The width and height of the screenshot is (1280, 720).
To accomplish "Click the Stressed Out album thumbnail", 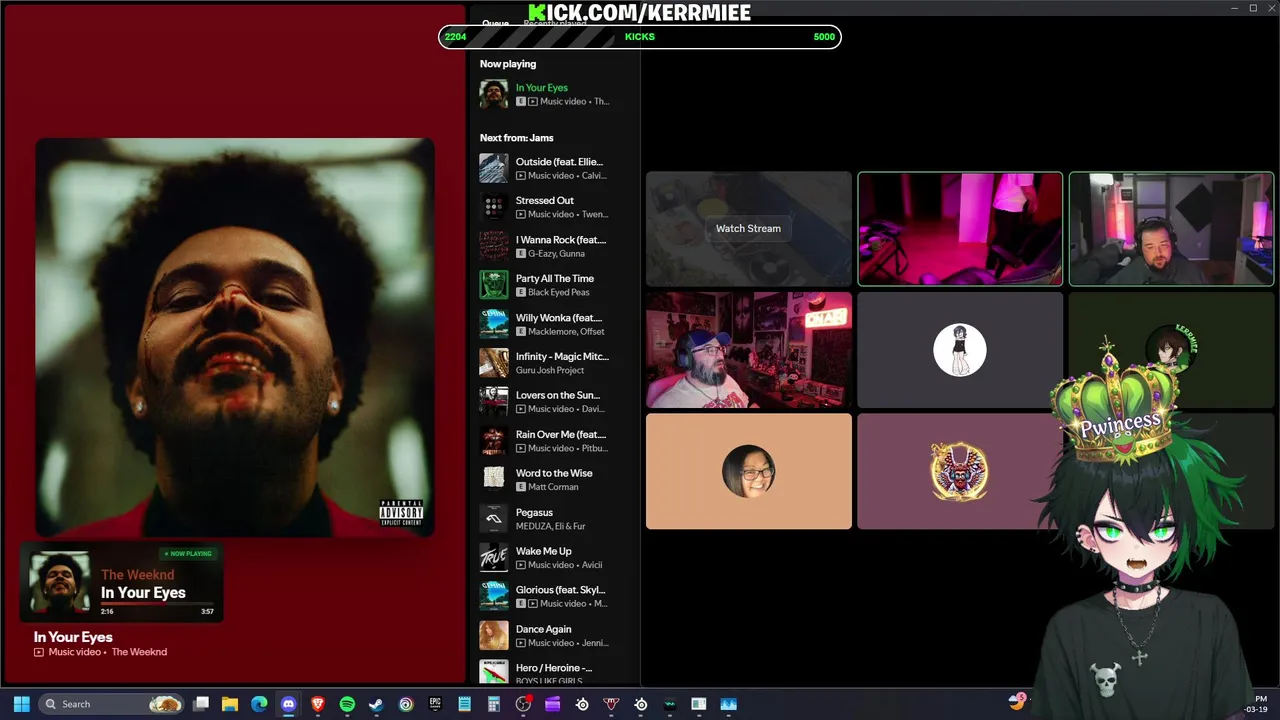I will click(x=493, y=207).
